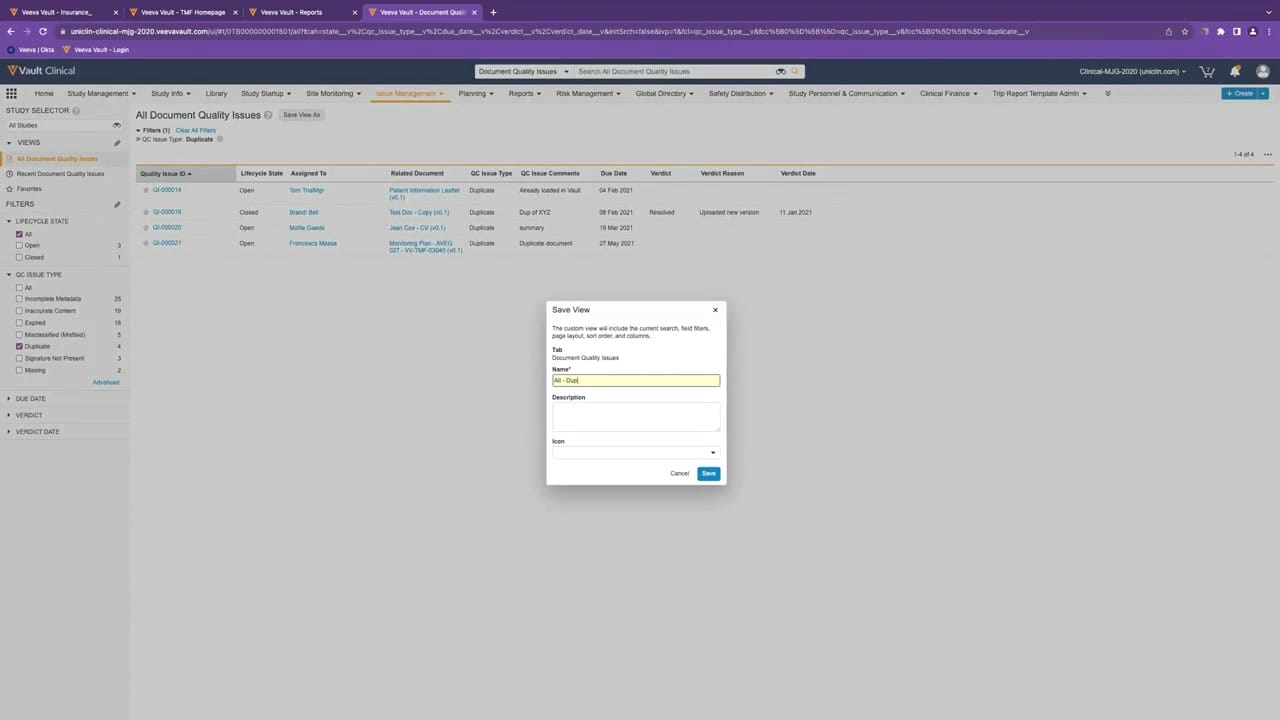
Task: Click the Save View As button
Action: (301, 115)
